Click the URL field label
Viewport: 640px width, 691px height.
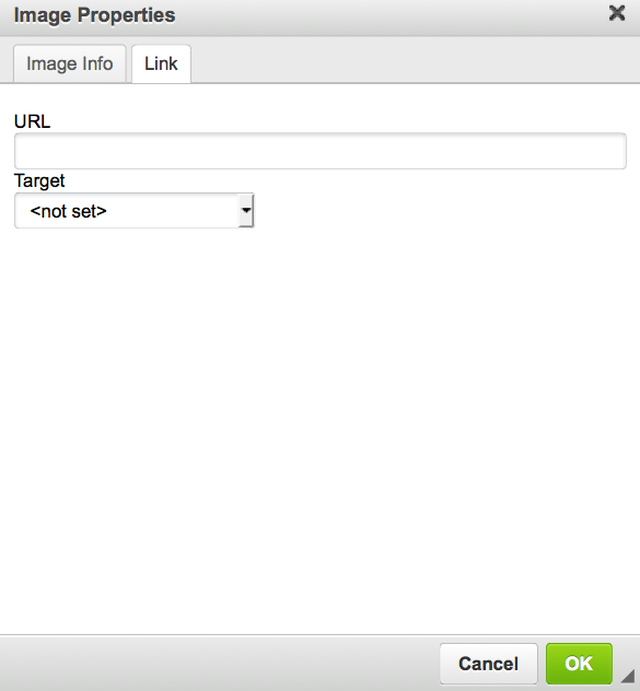tap(32, 122)
